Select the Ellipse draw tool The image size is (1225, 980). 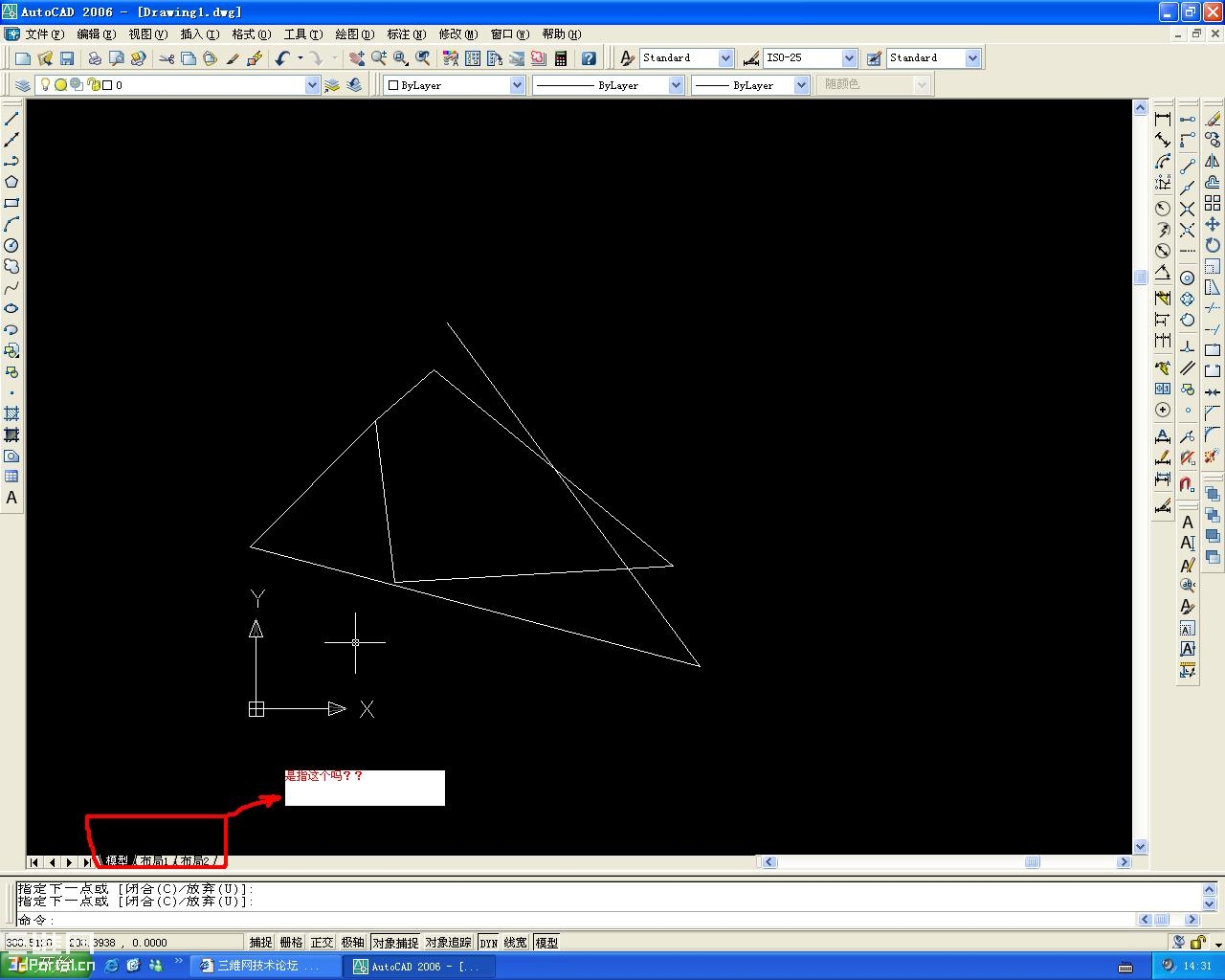point(11,308)
